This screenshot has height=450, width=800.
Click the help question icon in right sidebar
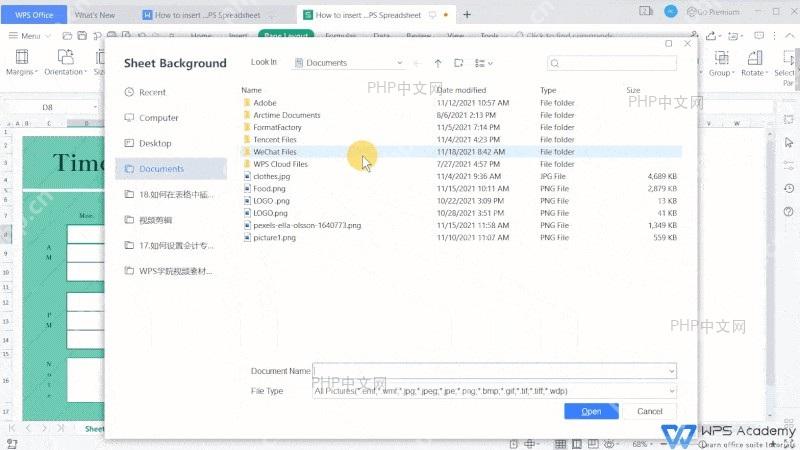pos(789,211)
